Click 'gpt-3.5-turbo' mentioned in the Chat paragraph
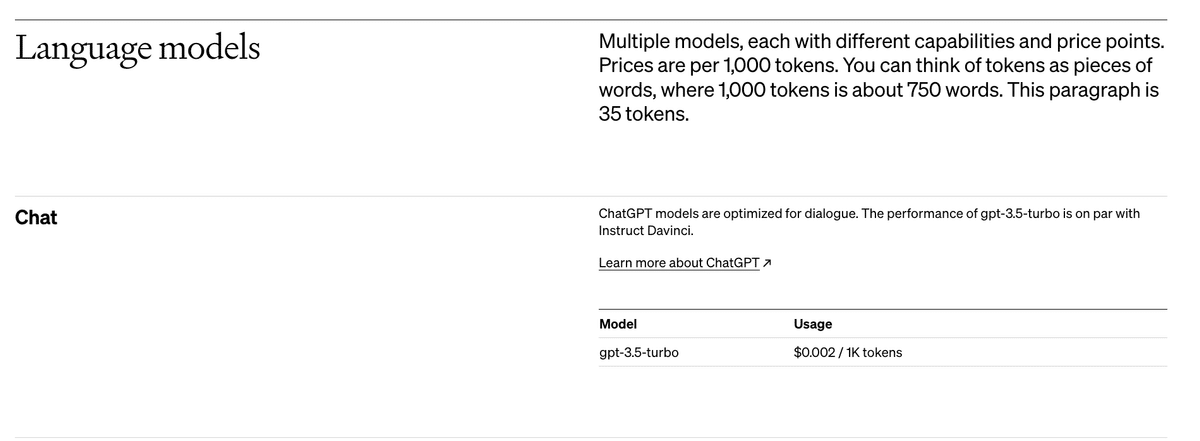The height and width of the screenshot is (441, 1200). [1019, 214]
